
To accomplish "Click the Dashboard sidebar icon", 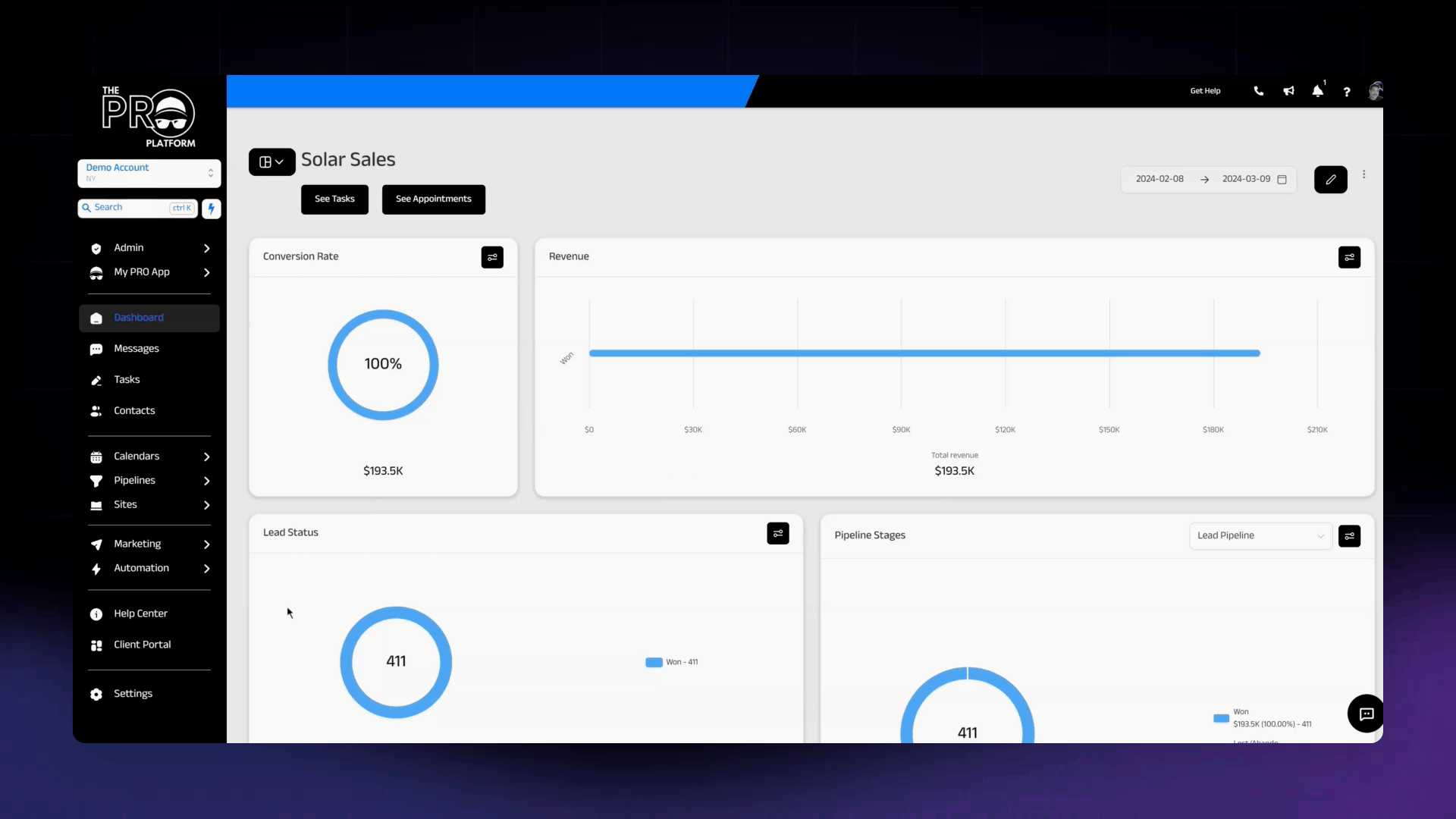I will coord(96,318).
